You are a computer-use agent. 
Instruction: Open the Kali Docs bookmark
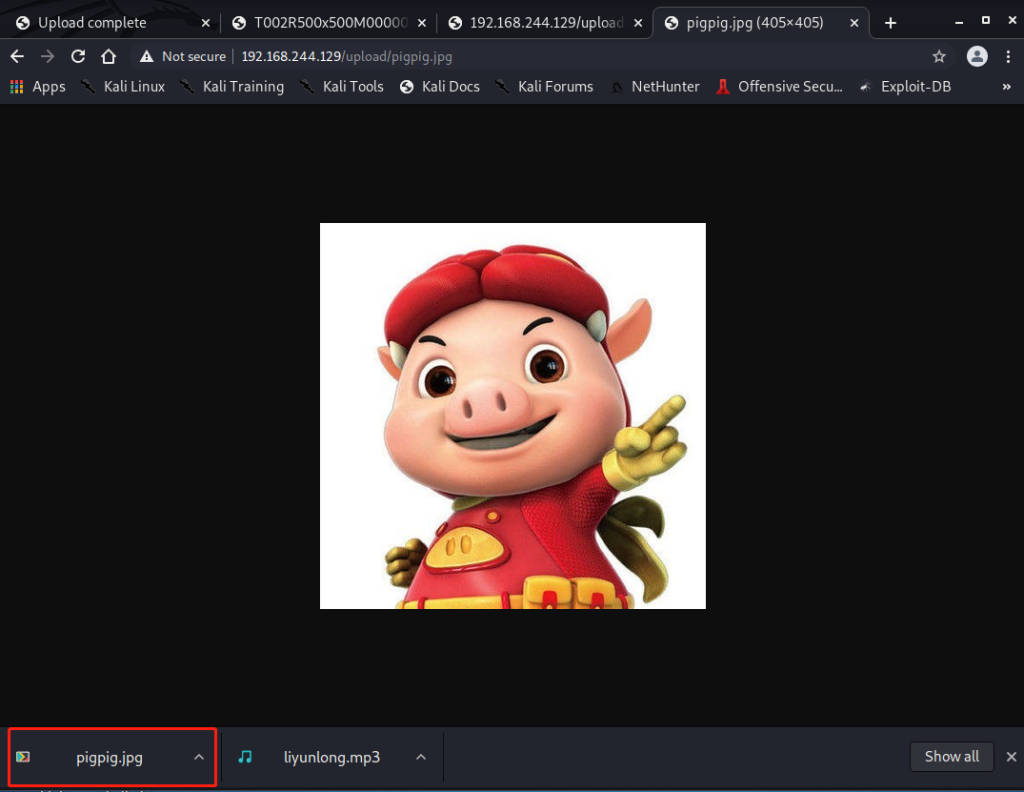(x=440, y=87)
